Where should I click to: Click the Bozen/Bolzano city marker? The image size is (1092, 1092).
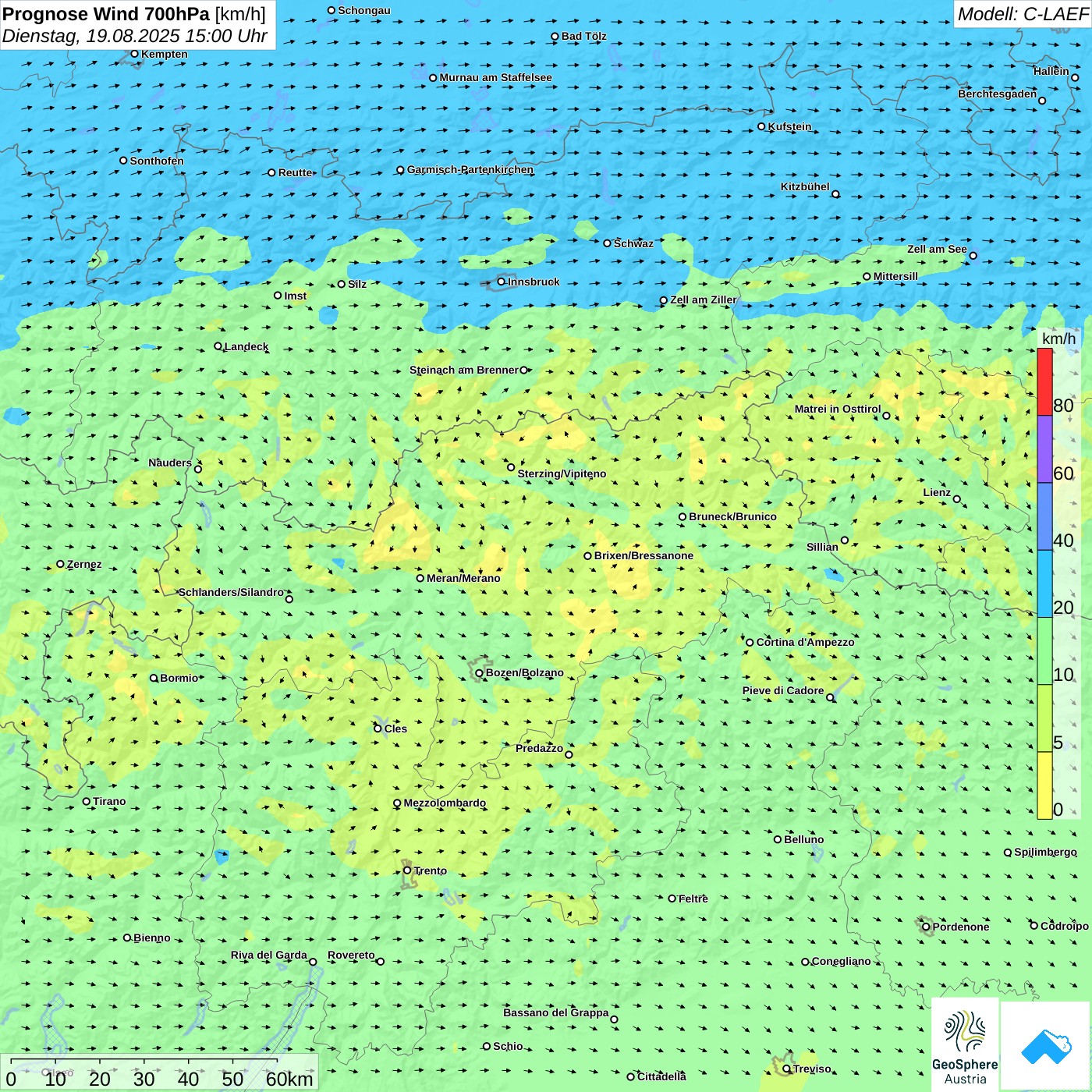pos(480,673)
